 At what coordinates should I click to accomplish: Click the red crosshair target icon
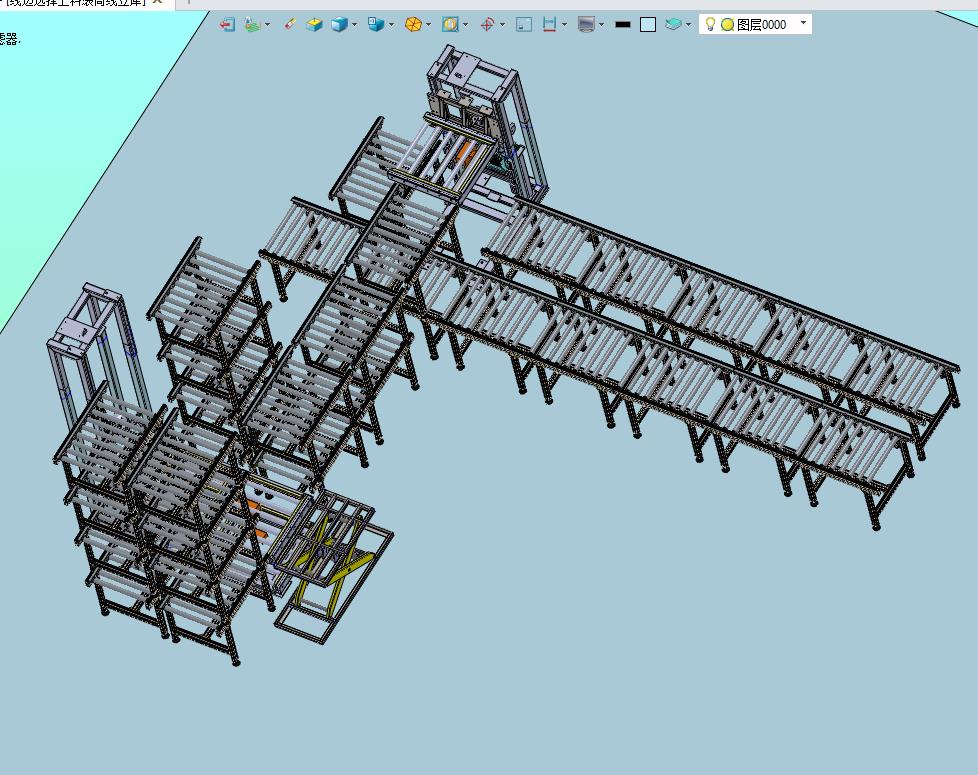pyautogui.click(x=487, y=24)
